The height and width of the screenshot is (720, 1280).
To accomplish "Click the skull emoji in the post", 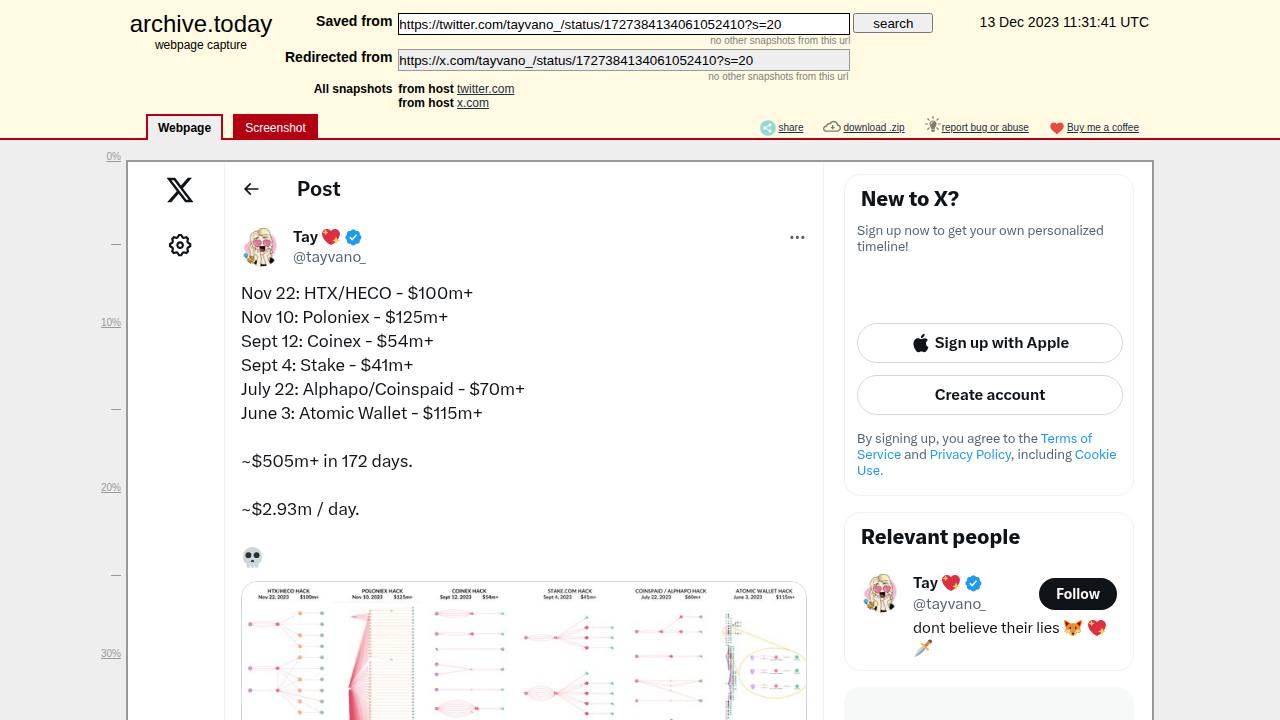I will point(252,557).
